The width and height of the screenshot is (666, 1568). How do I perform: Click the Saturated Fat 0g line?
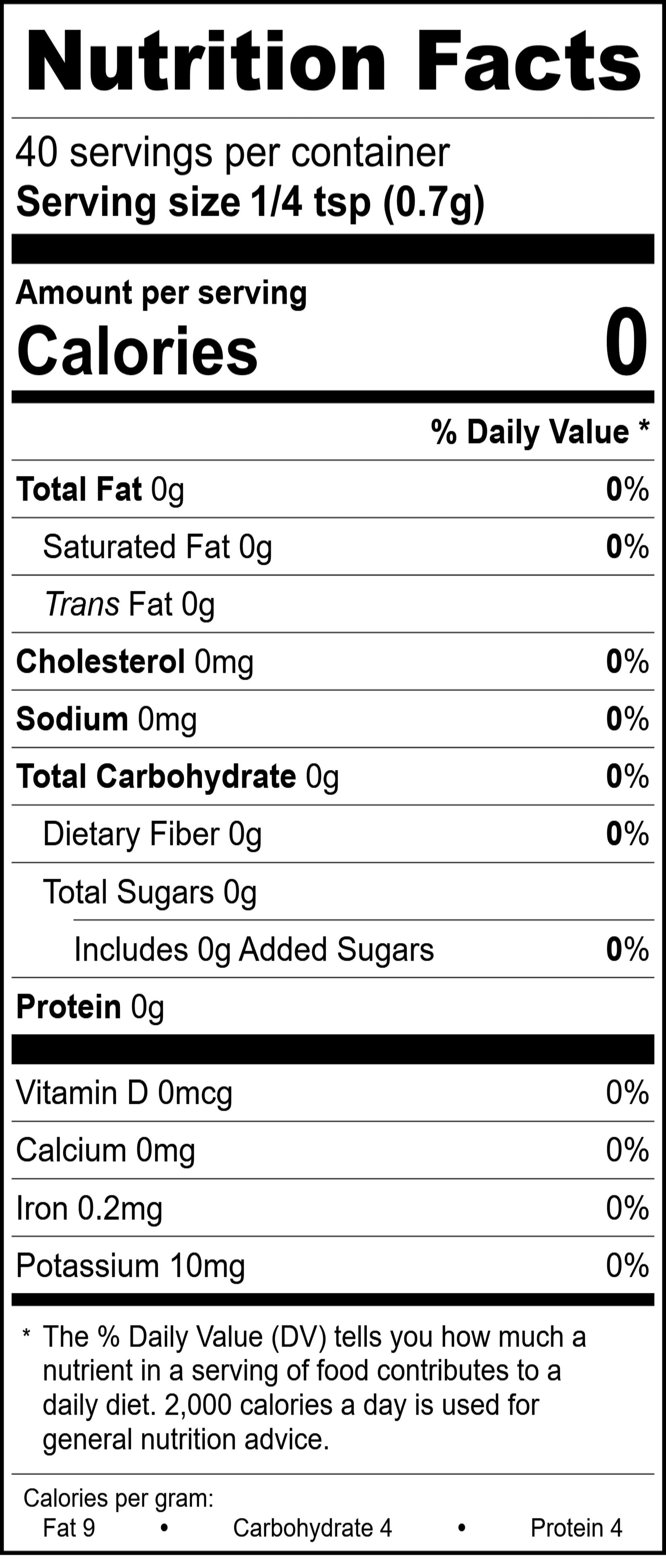point(157,547)
